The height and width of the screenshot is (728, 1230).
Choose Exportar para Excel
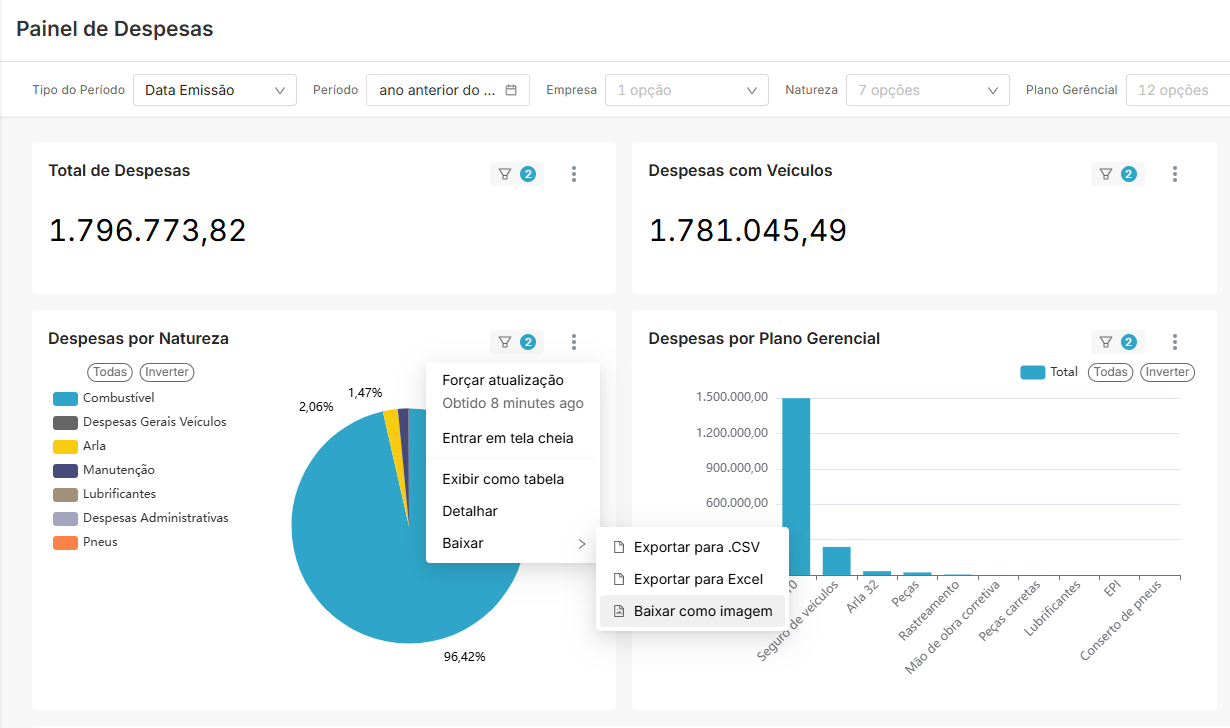692,579
